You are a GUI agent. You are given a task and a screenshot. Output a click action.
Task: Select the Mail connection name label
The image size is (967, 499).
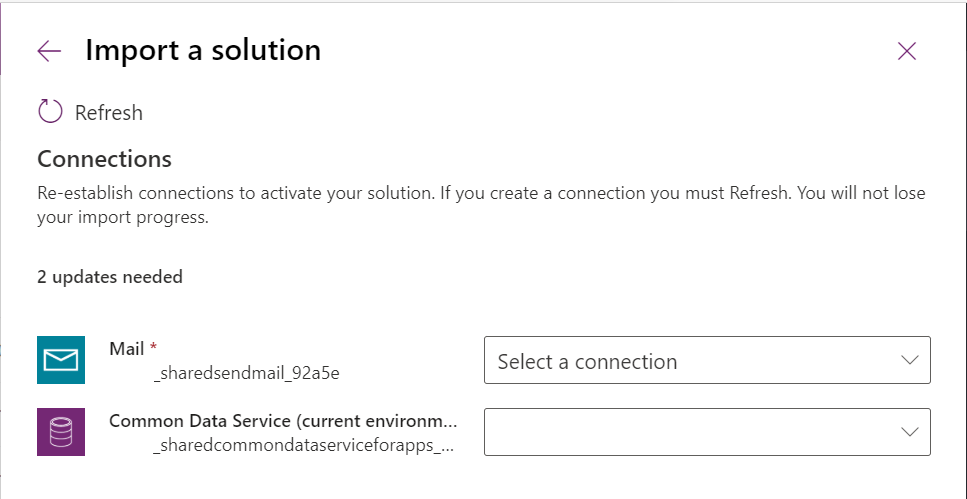click(126, 349)
